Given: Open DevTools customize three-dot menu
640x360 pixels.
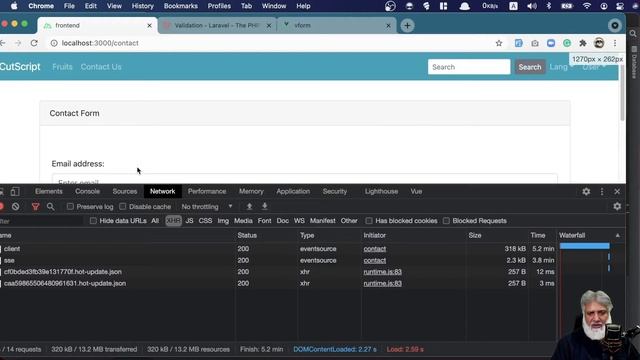Looking at the screenshot, I should (x=602, y=191).
